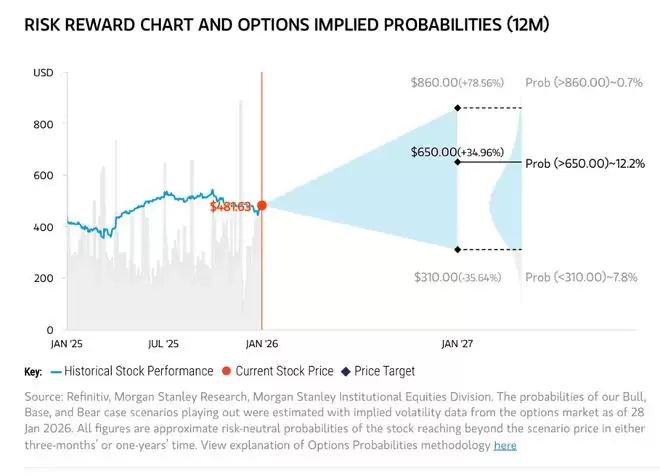Viewport: 660px width, 475px height.
Task: Click the blue line icon in the key
Action: (55, 371)
